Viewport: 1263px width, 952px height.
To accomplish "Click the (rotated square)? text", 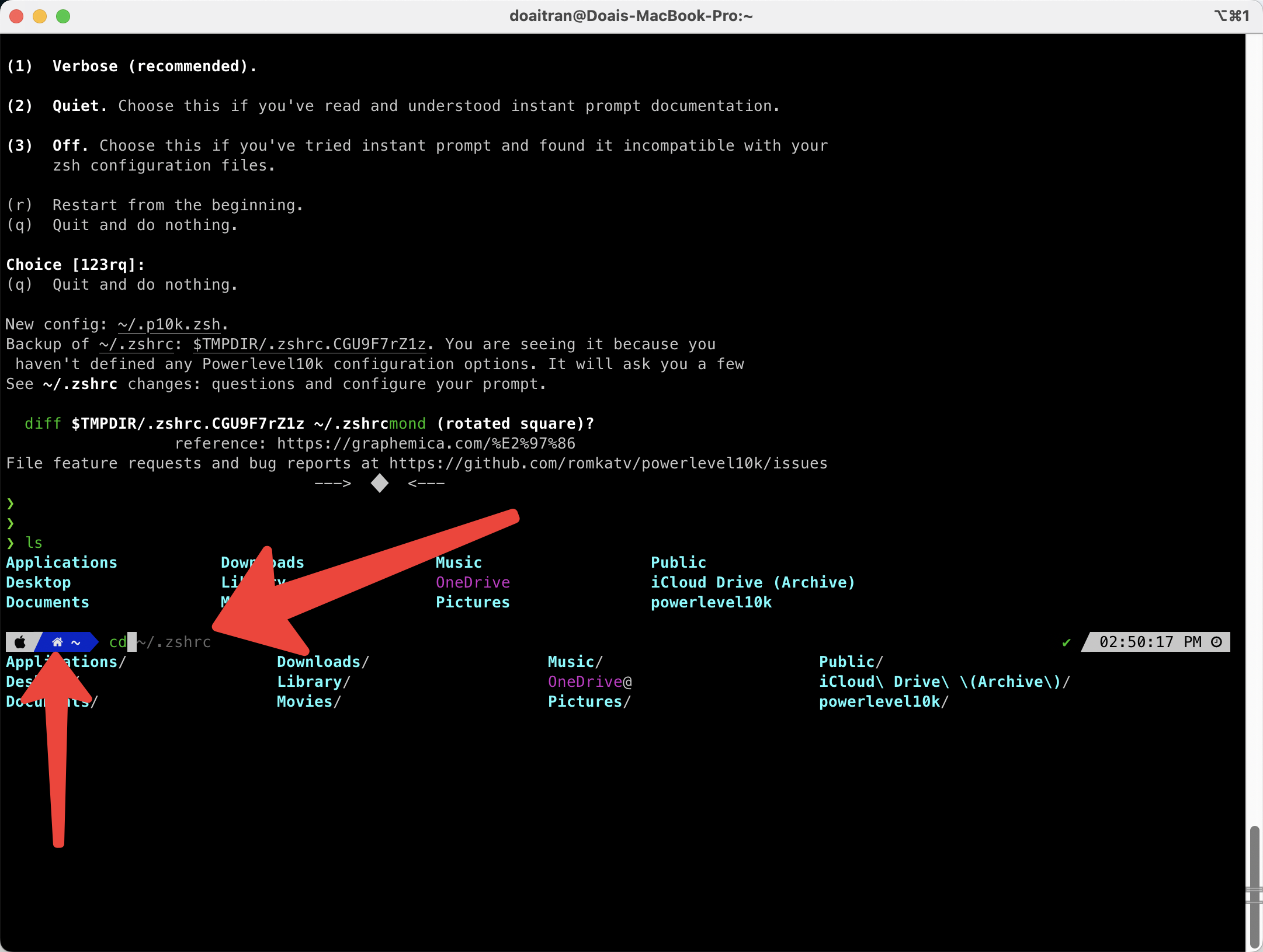I will tap(515, 423).
